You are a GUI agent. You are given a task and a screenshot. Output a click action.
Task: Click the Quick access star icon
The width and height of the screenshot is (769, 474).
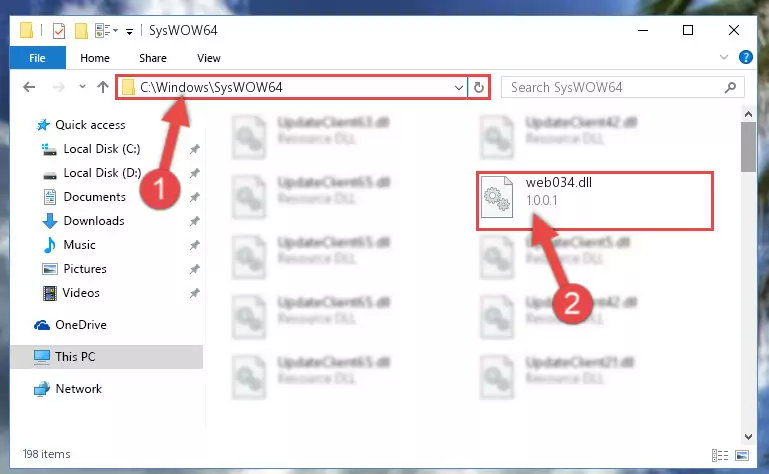click(x=43, y=125)
